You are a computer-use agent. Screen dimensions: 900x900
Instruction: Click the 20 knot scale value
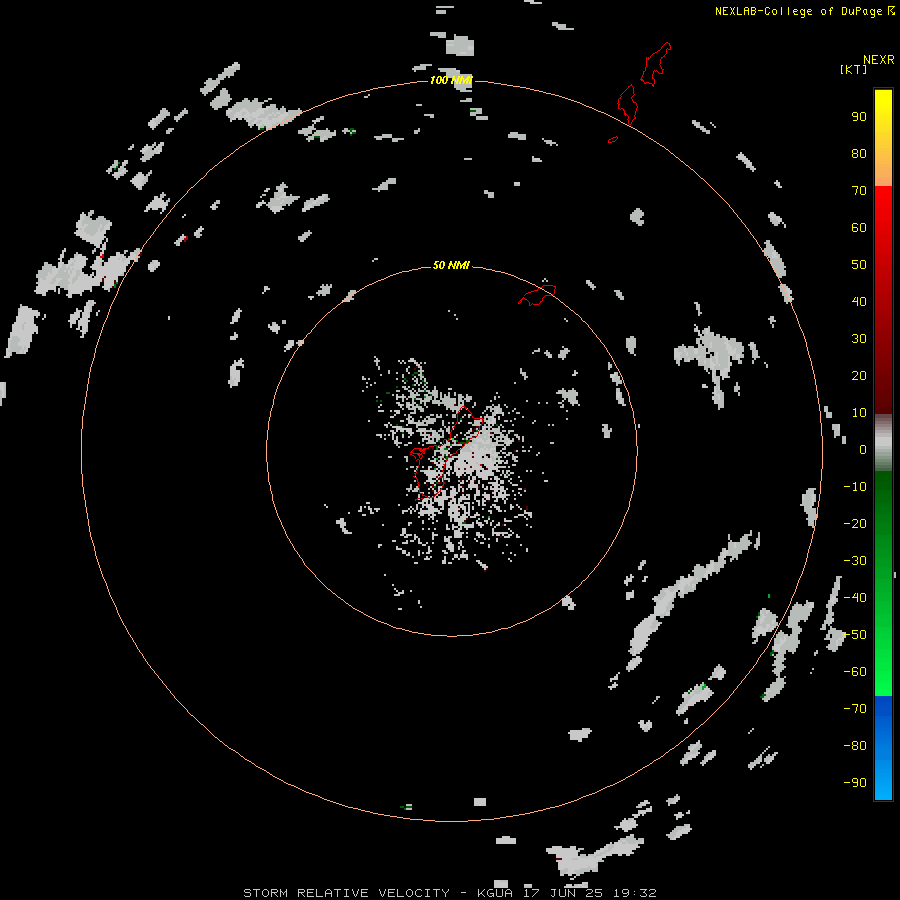tap(859, 375)
